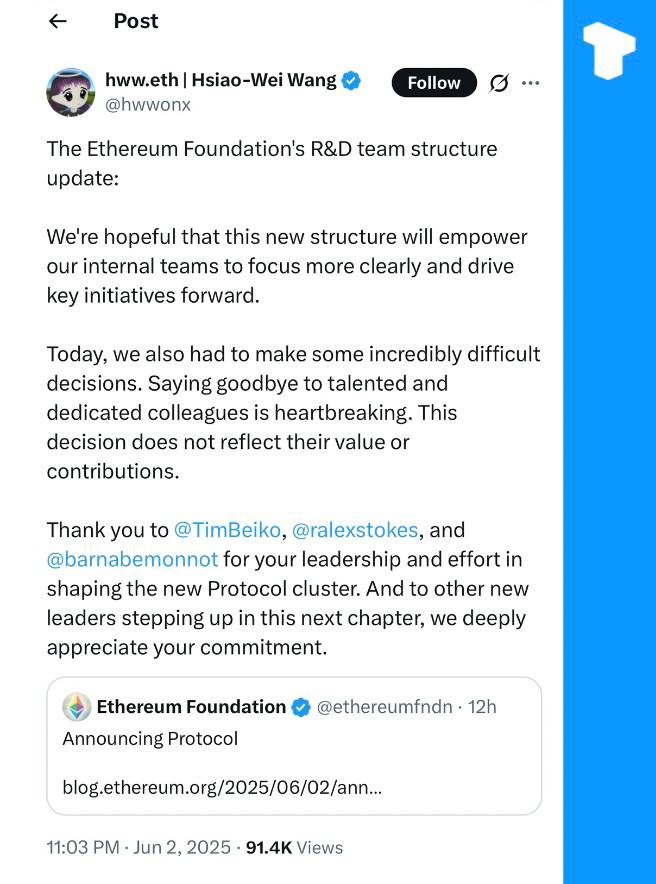Click the 91.4K Views count
656x884 pixels.
(294, 847)
